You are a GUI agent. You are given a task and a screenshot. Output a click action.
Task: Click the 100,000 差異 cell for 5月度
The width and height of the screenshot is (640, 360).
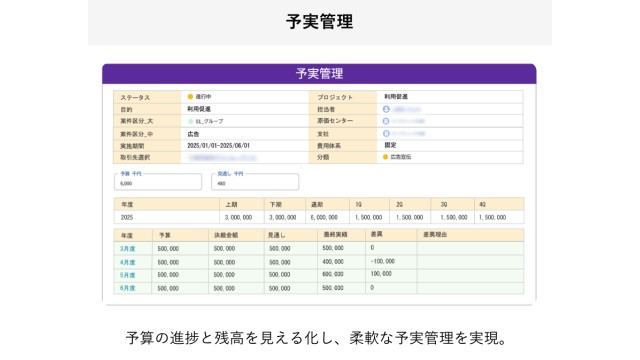[x=391, y=275]
